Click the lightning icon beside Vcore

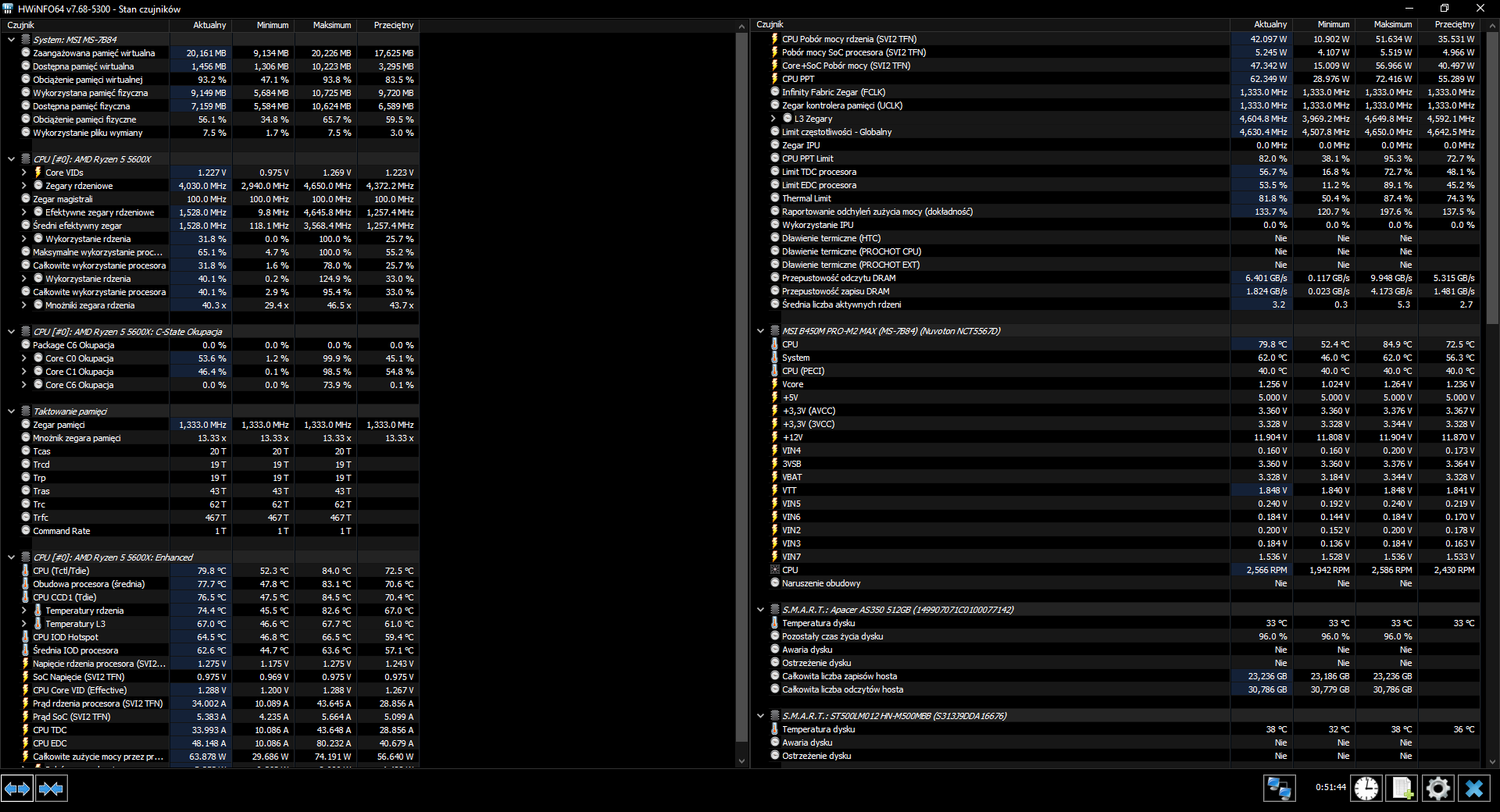(x=774, y=384)
